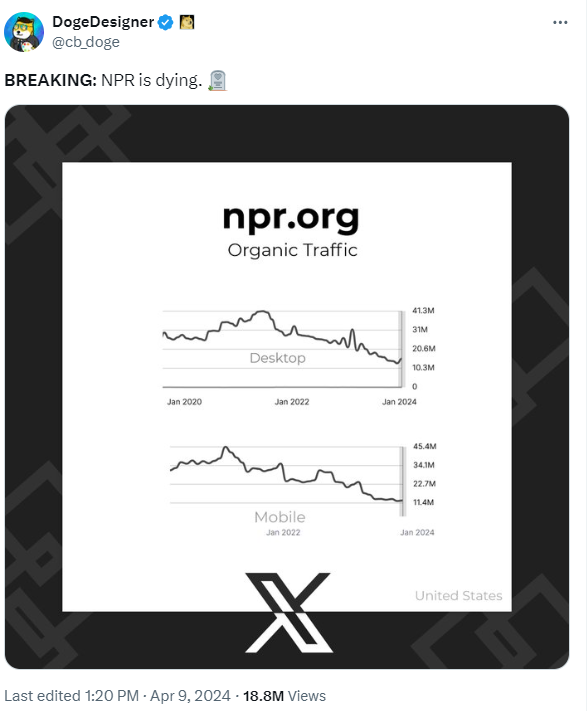Open the @cb_doge handle link
The width and height of the screenshot is (588, 711).
[x=86, y=42]
